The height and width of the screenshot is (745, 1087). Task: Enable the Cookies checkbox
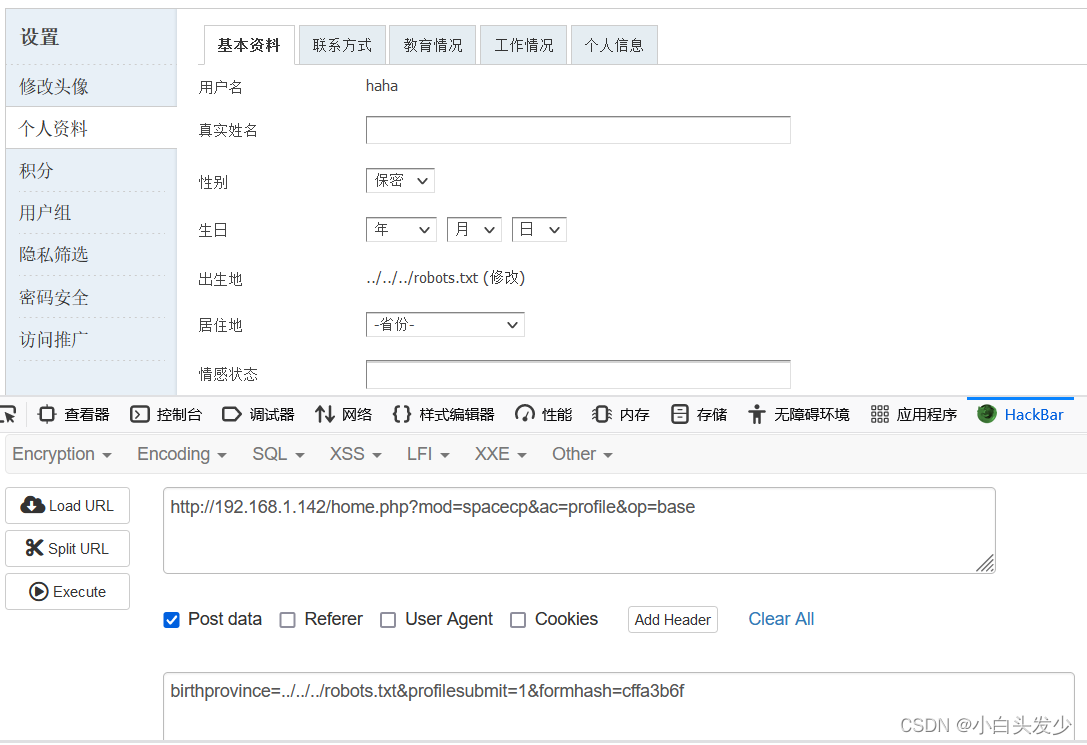pos(518,620)
